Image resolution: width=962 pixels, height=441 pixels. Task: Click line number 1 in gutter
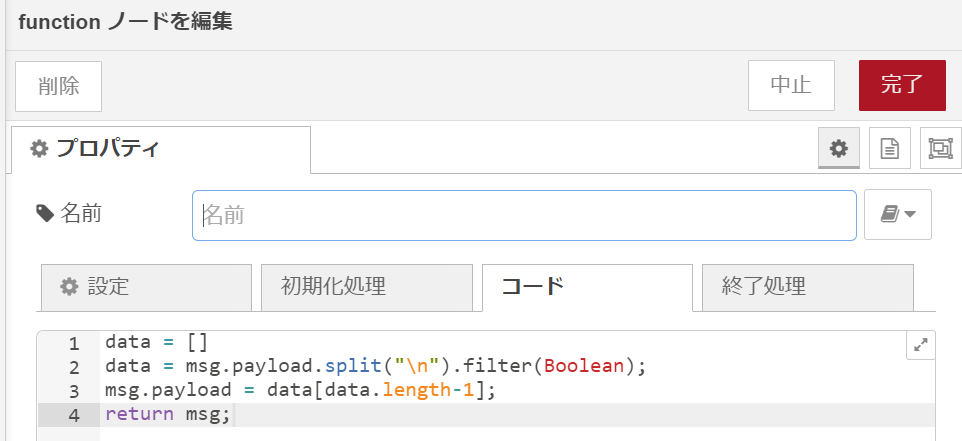pyautogui.click(x=74, y=343)
